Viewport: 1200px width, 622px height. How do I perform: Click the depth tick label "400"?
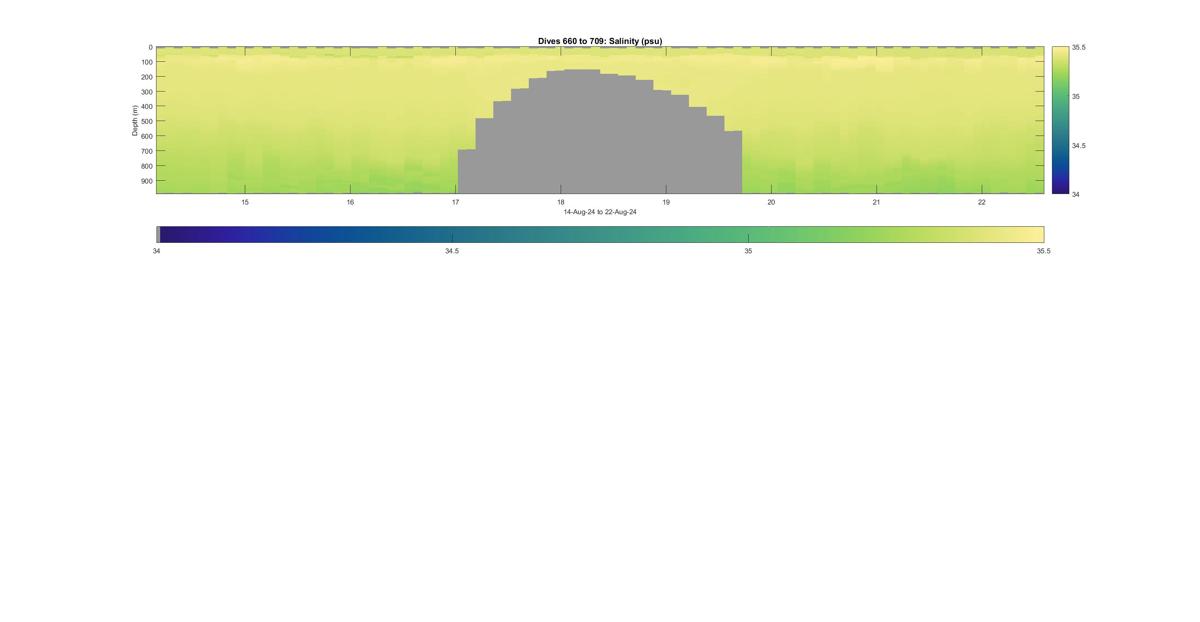click(x=147, y=107)
